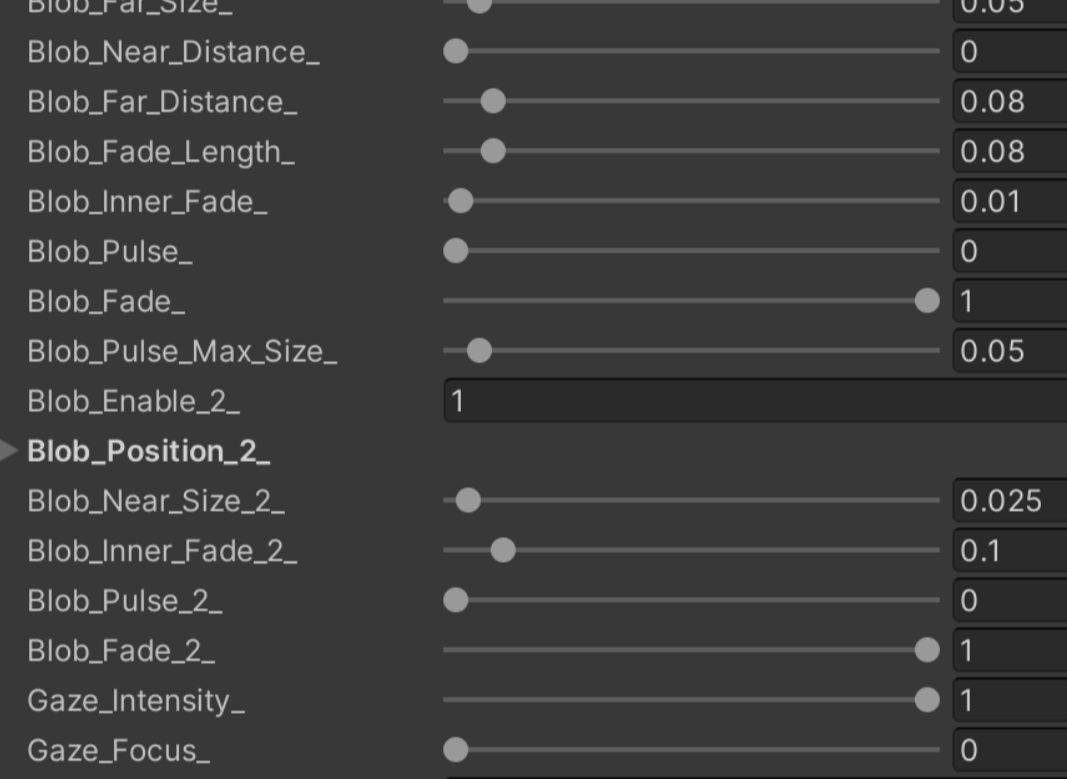Adjust the Blob_Inner_Fade_ slider
1067x779 pixels.
[x=460, y=200]
